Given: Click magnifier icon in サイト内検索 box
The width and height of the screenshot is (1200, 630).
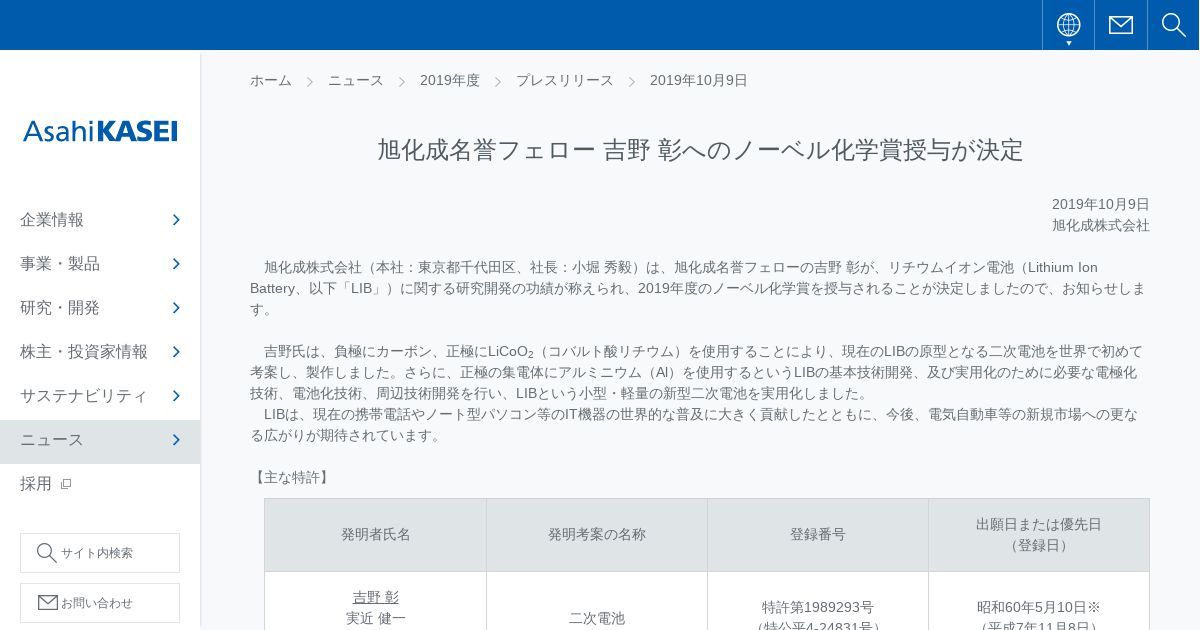Looking at the screenshot, I should 46,553.
